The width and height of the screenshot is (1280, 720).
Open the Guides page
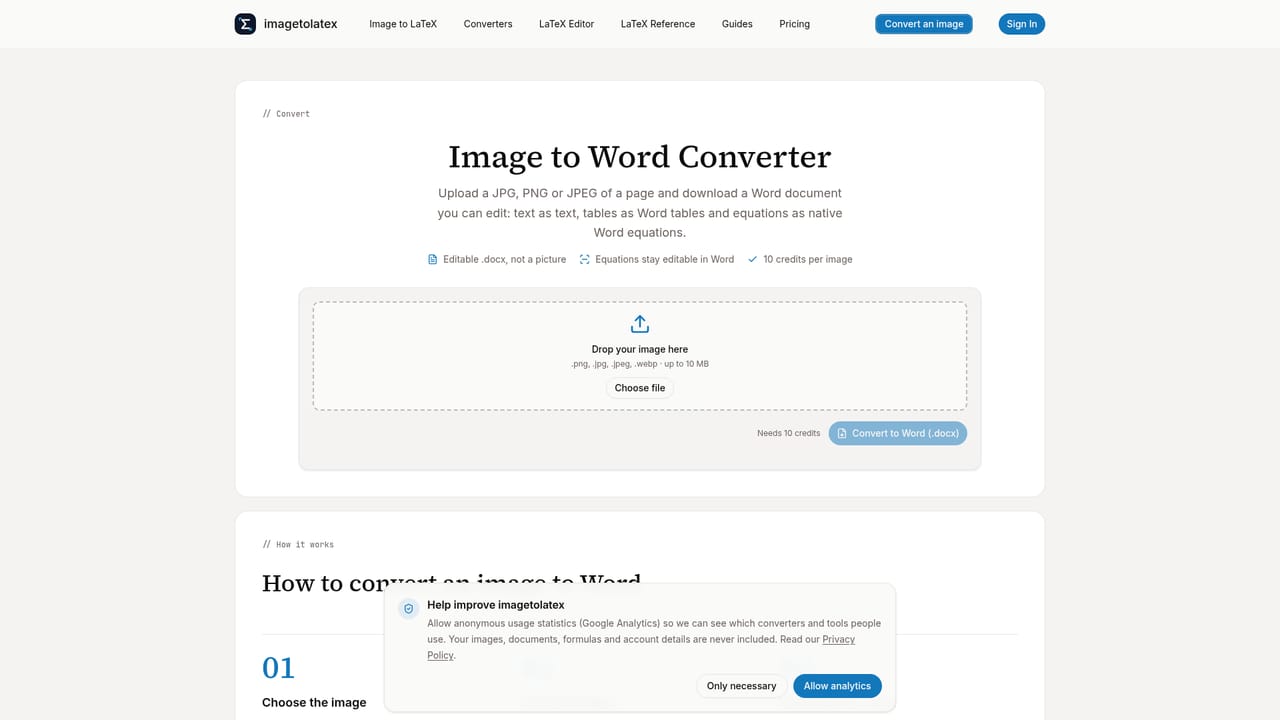coord(737,24)
